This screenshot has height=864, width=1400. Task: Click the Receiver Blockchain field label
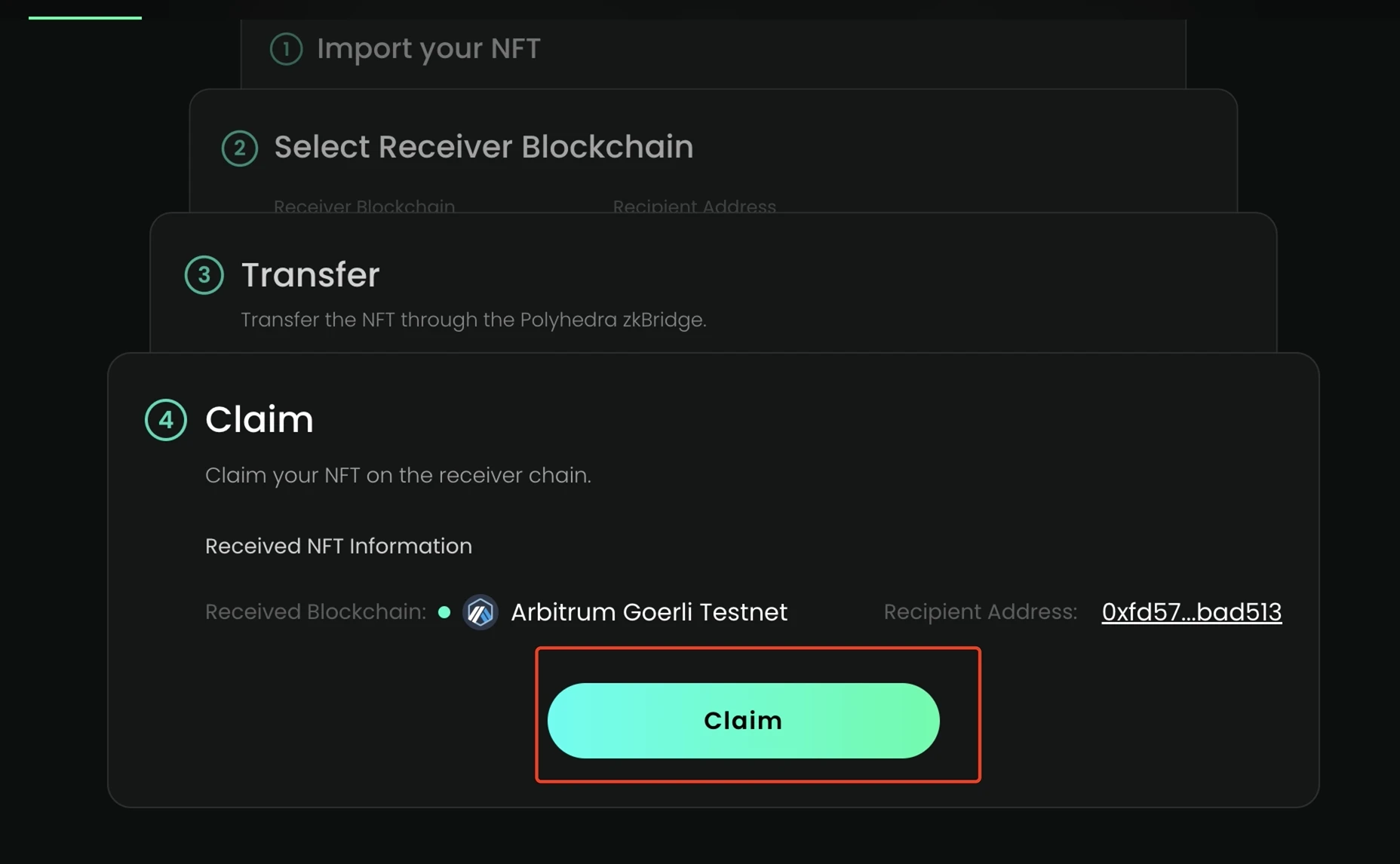(364, 206)
